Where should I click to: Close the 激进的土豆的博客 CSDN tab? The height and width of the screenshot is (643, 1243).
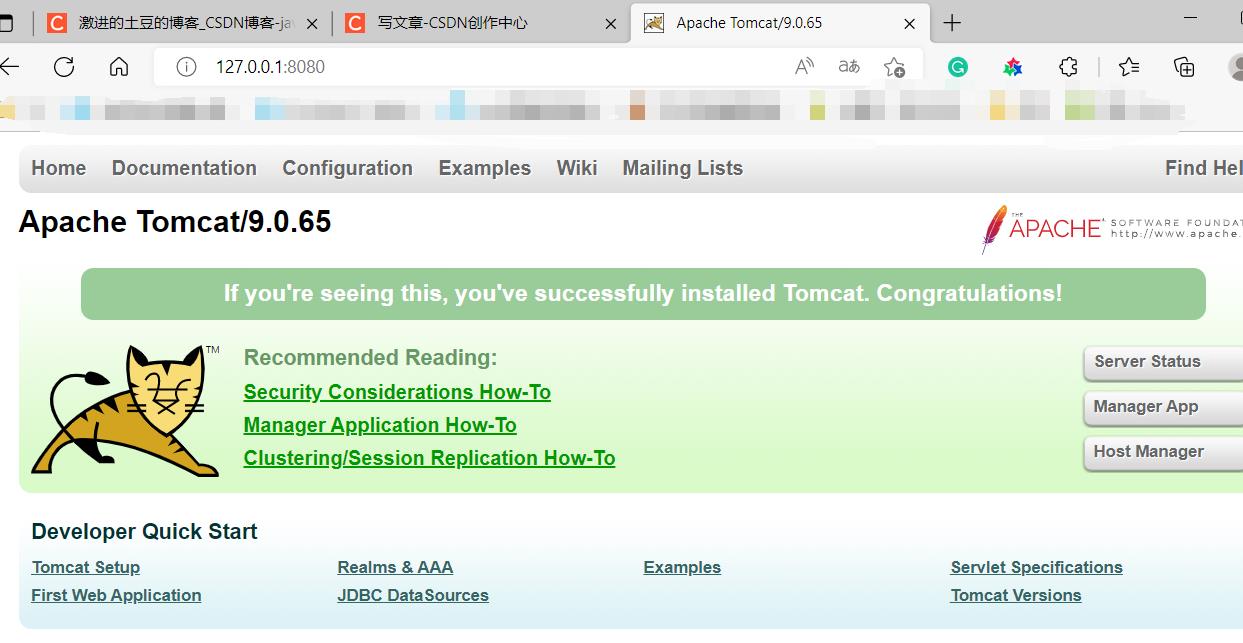click(313, 23)
